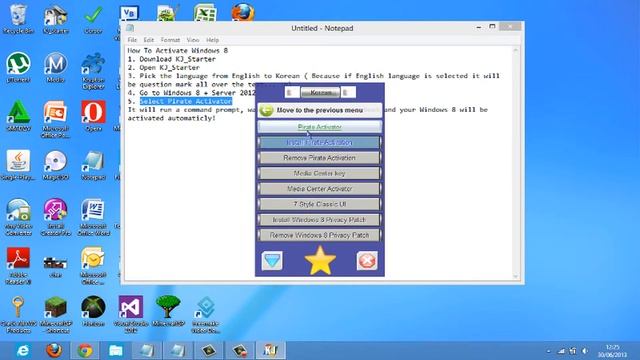640x360 pixels.
Task: Open the VB file desktop icon
Action: 129,13
